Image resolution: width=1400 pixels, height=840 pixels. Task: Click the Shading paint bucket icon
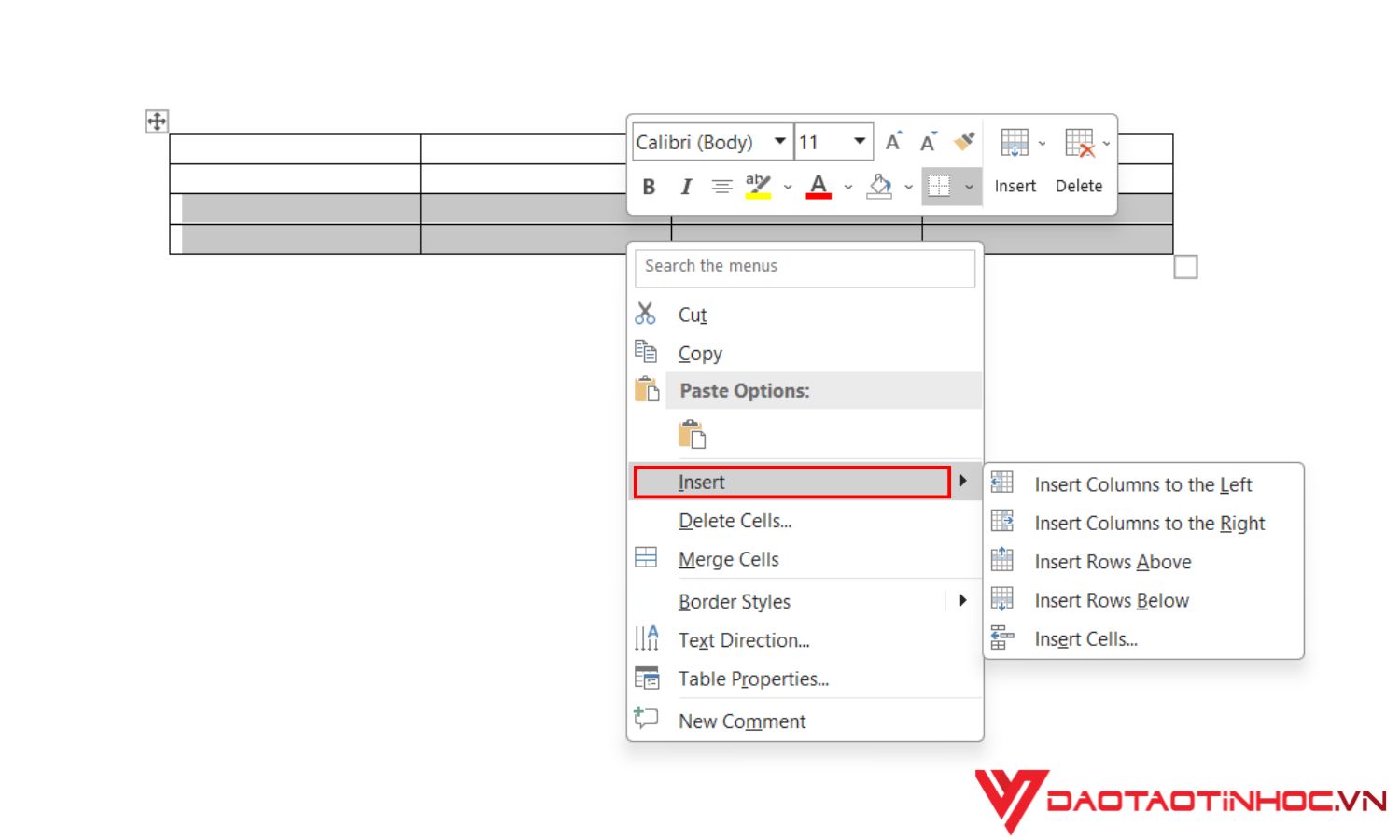click(879, 186)
